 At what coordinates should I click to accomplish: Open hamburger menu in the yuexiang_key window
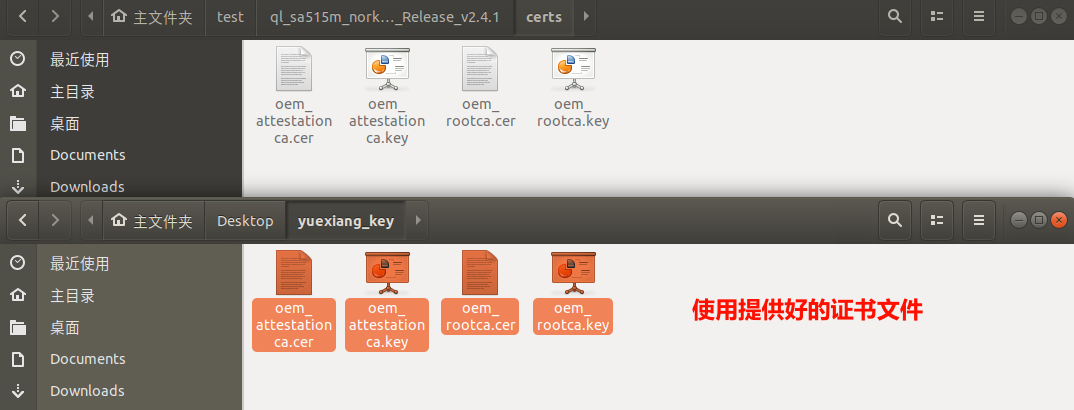point(979,221)
